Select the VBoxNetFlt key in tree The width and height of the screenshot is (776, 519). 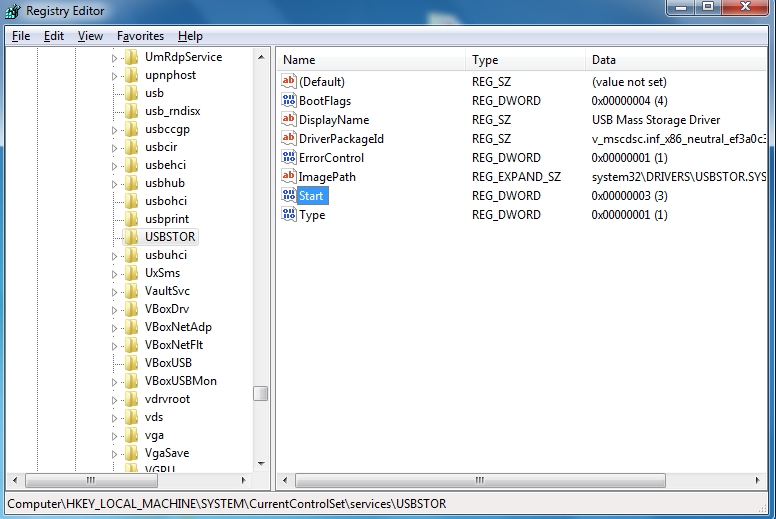tap(174, 345)
